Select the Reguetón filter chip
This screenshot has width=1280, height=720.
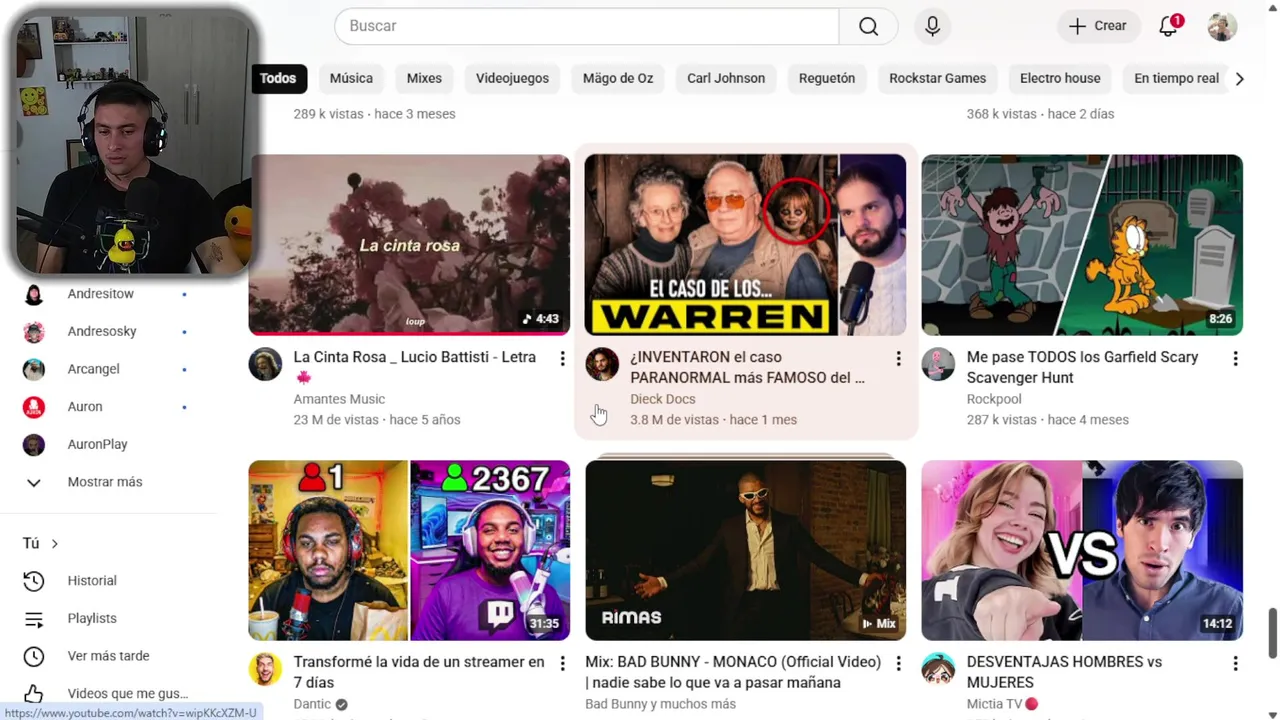coord(827,78)
